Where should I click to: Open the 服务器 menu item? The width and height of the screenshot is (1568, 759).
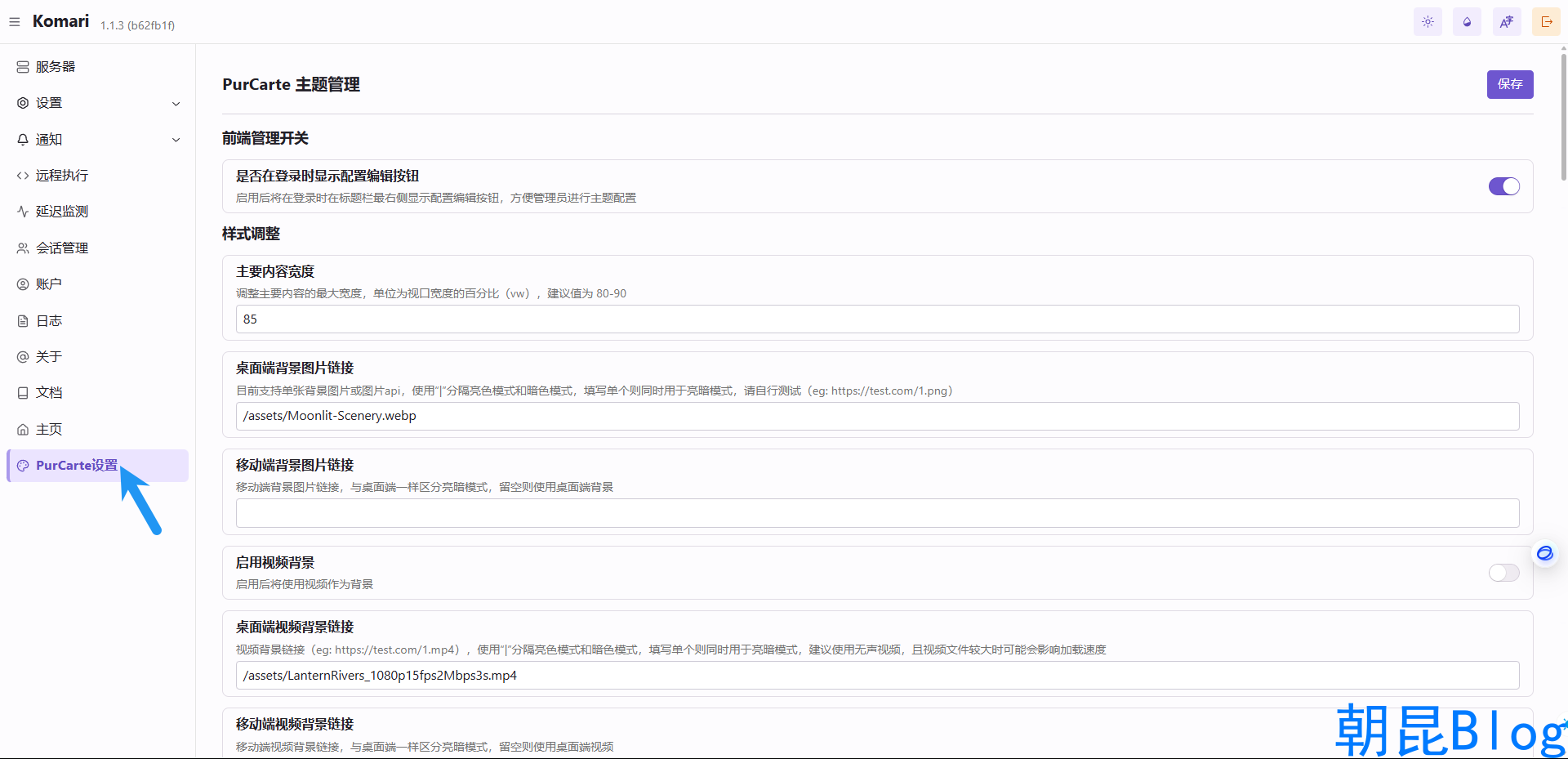(x=98, y=67)
